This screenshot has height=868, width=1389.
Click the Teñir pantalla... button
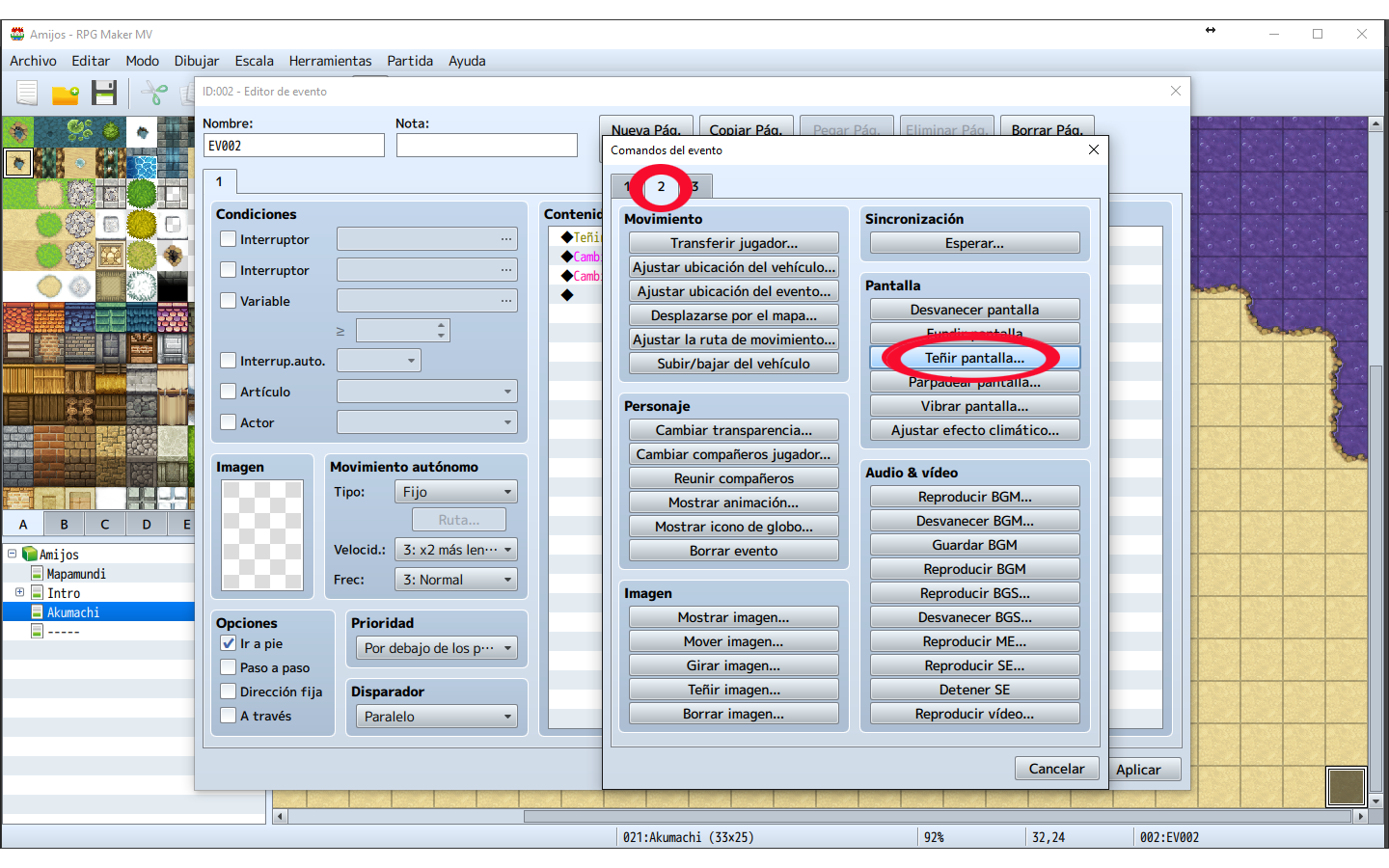point(974,358)
